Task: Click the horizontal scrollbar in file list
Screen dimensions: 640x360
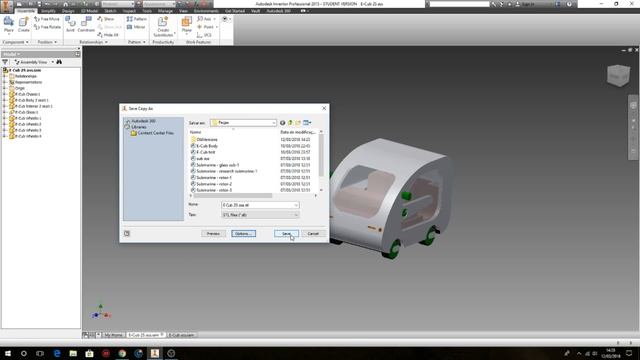Action: (233, 196)
